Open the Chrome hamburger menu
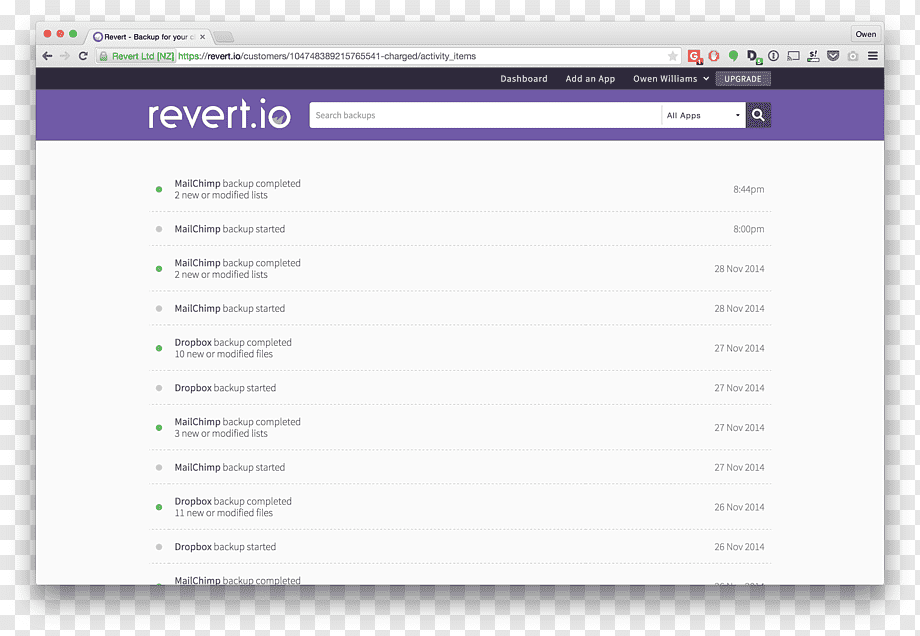The image size is (920, 636). coord(873,56)
